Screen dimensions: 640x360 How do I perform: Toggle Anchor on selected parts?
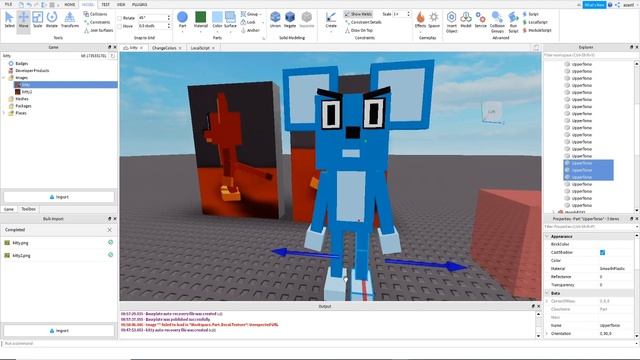[x=250, y=30]
